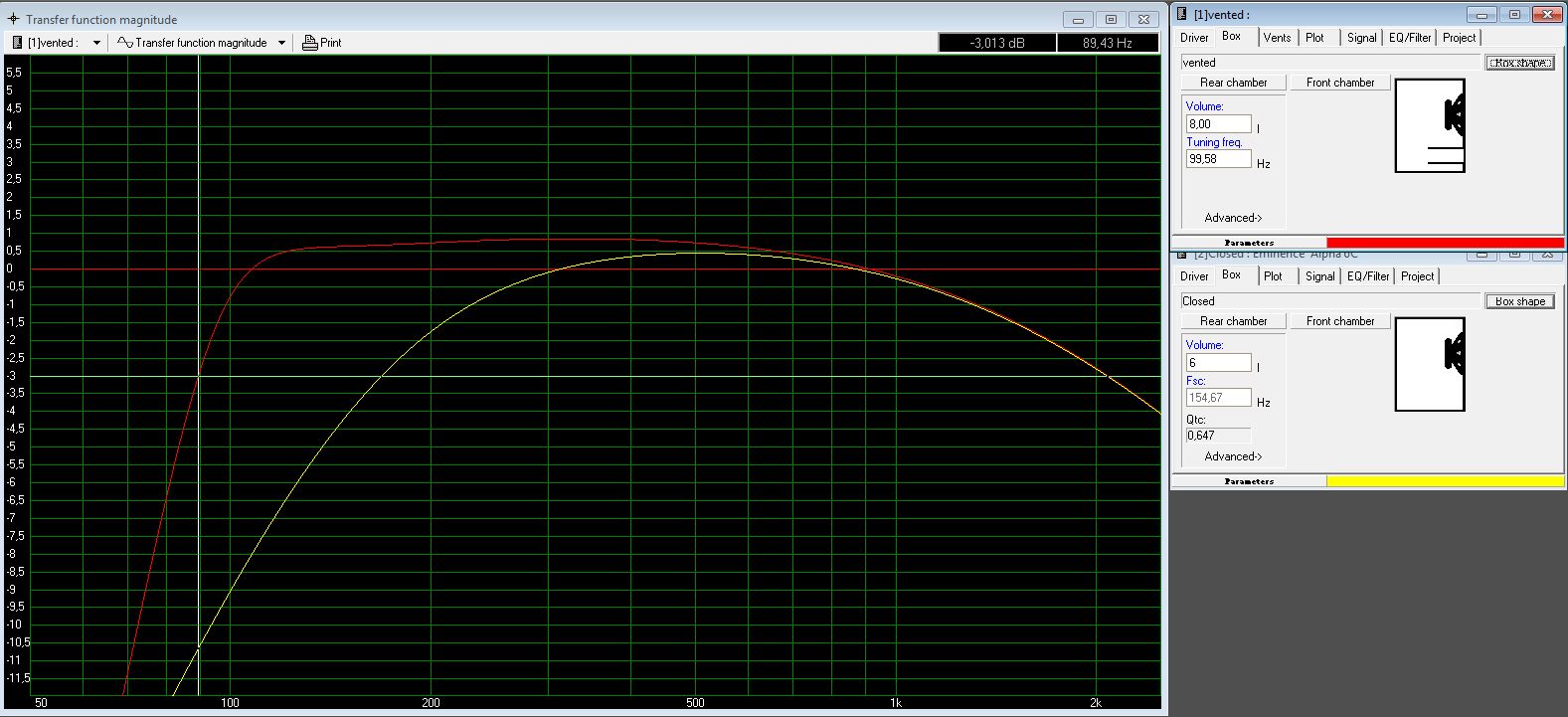
Task: Click the yellow color bar next to Parameters
Action: [1445, 481]
